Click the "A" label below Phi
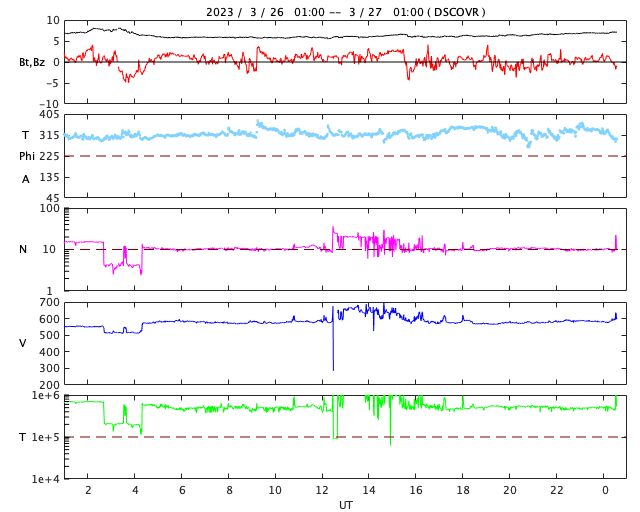 26,179
